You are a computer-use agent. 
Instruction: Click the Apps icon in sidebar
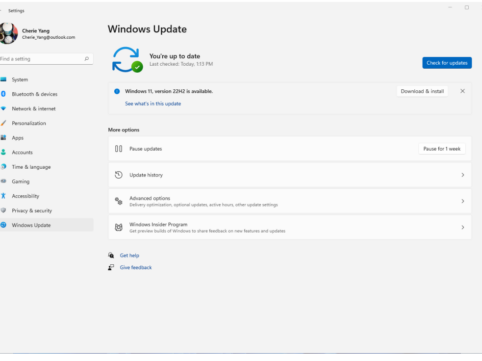3,138
